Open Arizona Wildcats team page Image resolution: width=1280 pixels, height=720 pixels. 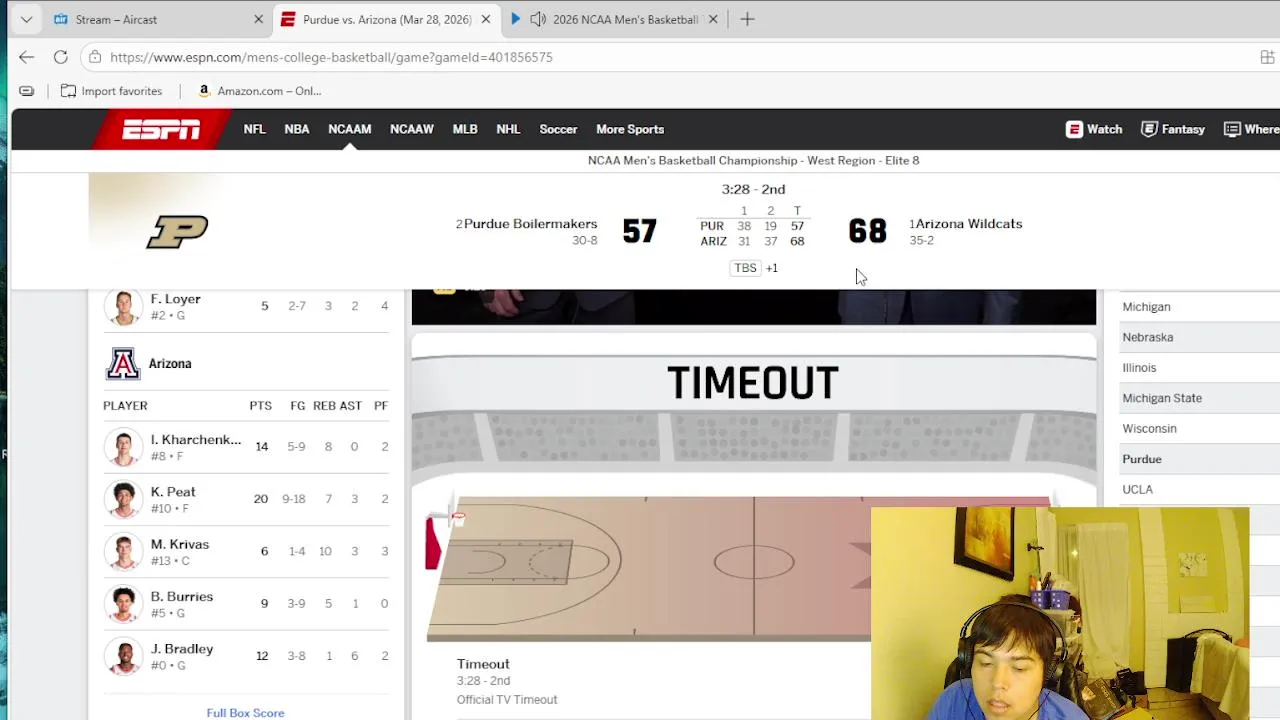pos(969,224)
